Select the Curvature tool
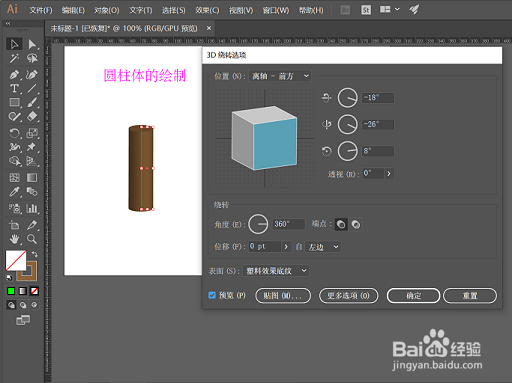The image size is (512, 383). (32, 75)
